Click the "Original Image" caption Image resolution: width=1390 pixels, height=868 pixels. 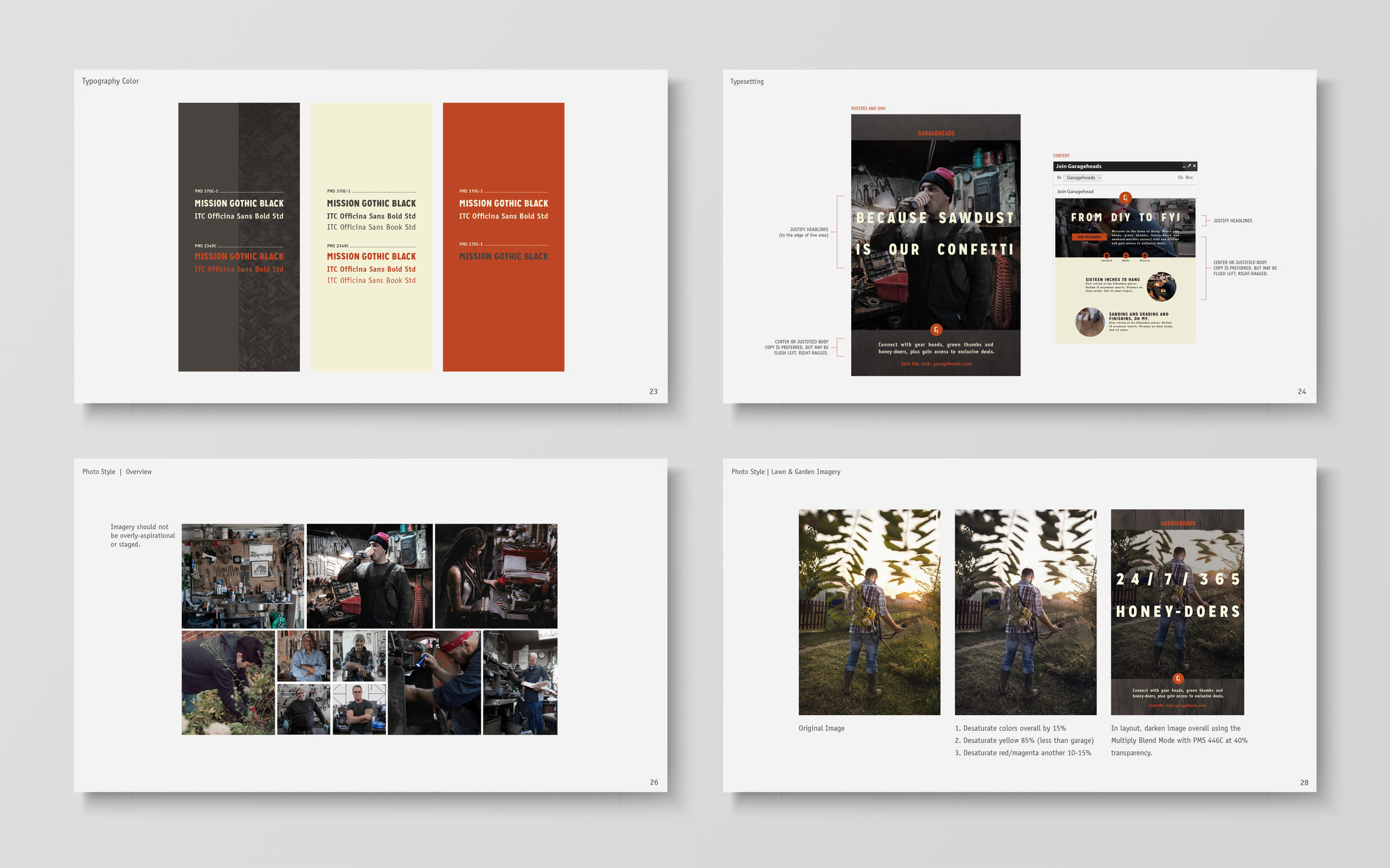pyautogui.click(x=821, y=728)
